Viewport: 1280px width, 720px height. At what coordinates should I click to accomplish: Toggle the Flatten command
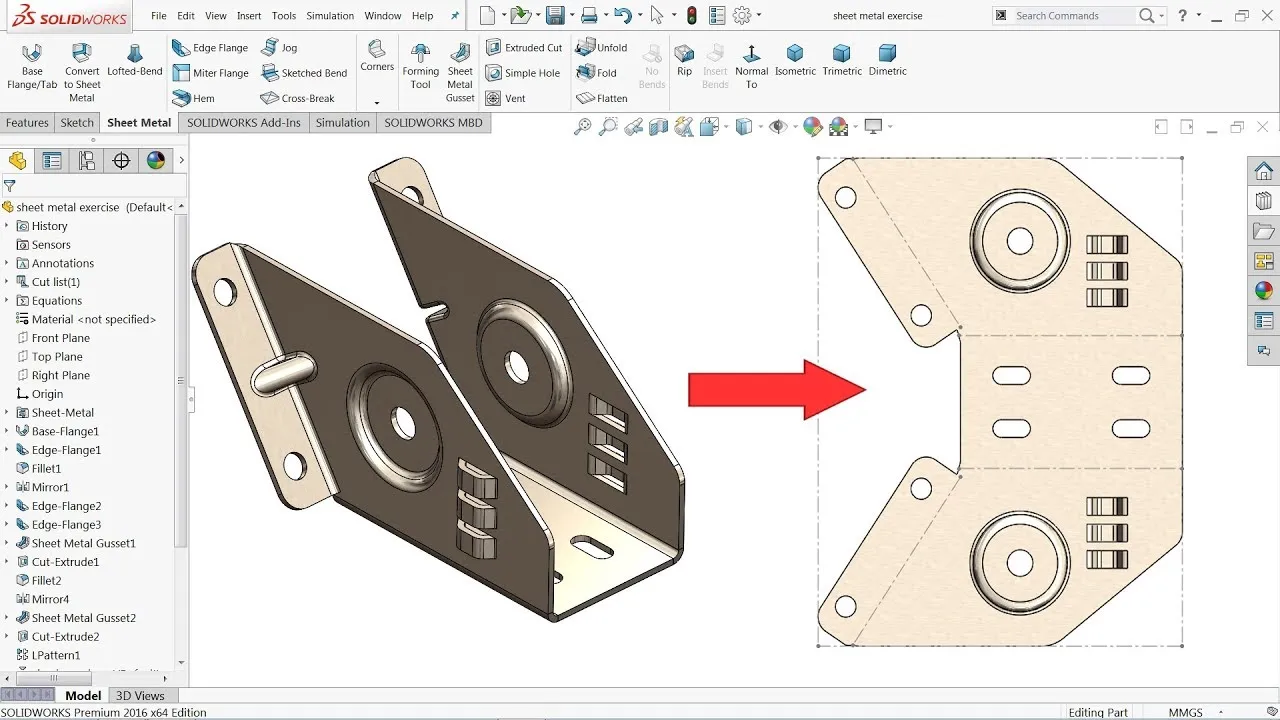coord(601,98)
